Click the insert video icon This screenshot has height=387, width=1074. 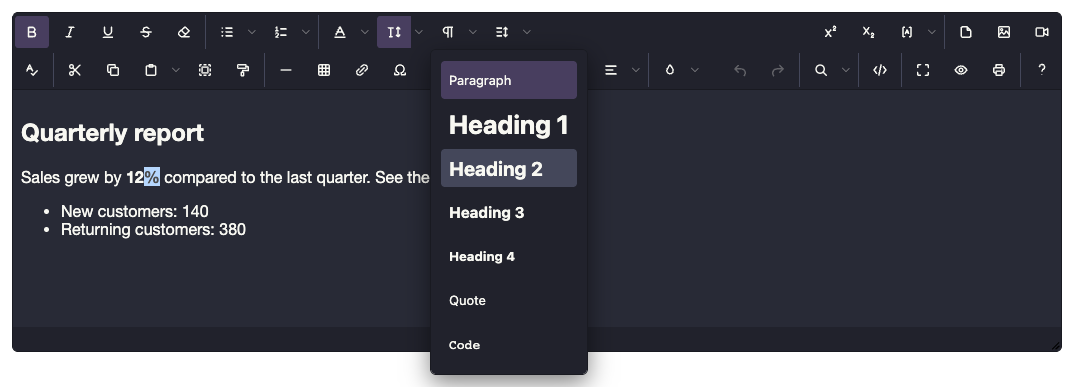tap(1042, 32)
